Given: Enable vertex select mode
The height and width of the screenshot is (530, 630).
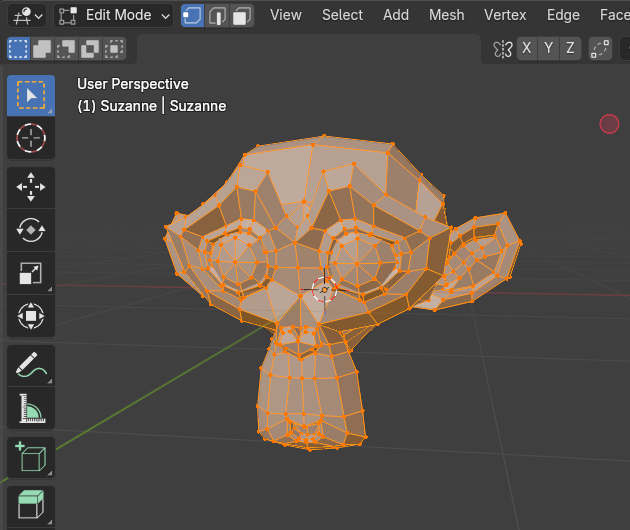Looking at the screenshot, I should click(192, 16).
